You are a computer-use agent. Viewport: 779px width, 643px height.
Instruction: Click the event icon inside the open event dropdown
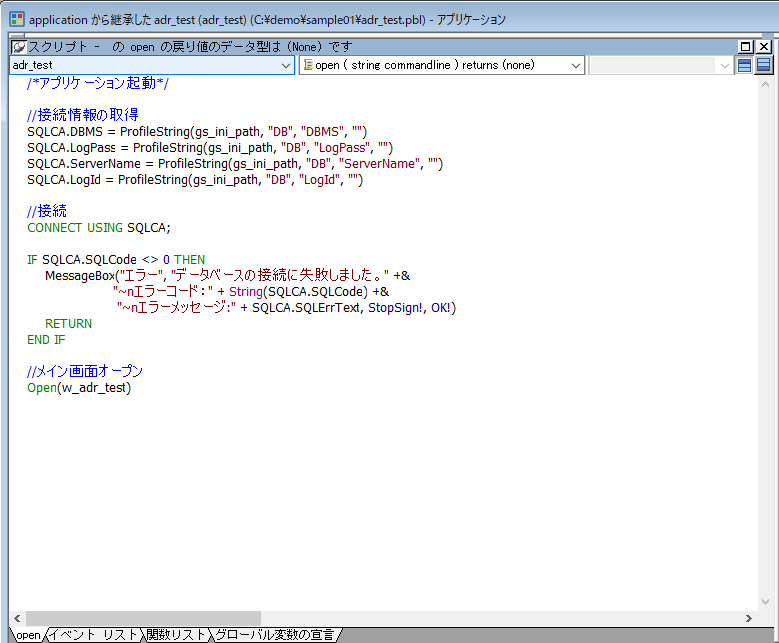click(308, 65)
